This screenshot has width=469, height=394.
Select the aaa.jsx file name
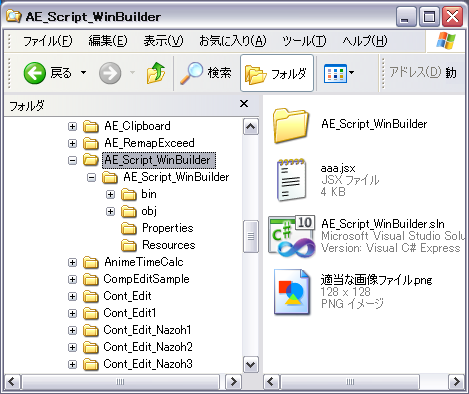[338, 168]
